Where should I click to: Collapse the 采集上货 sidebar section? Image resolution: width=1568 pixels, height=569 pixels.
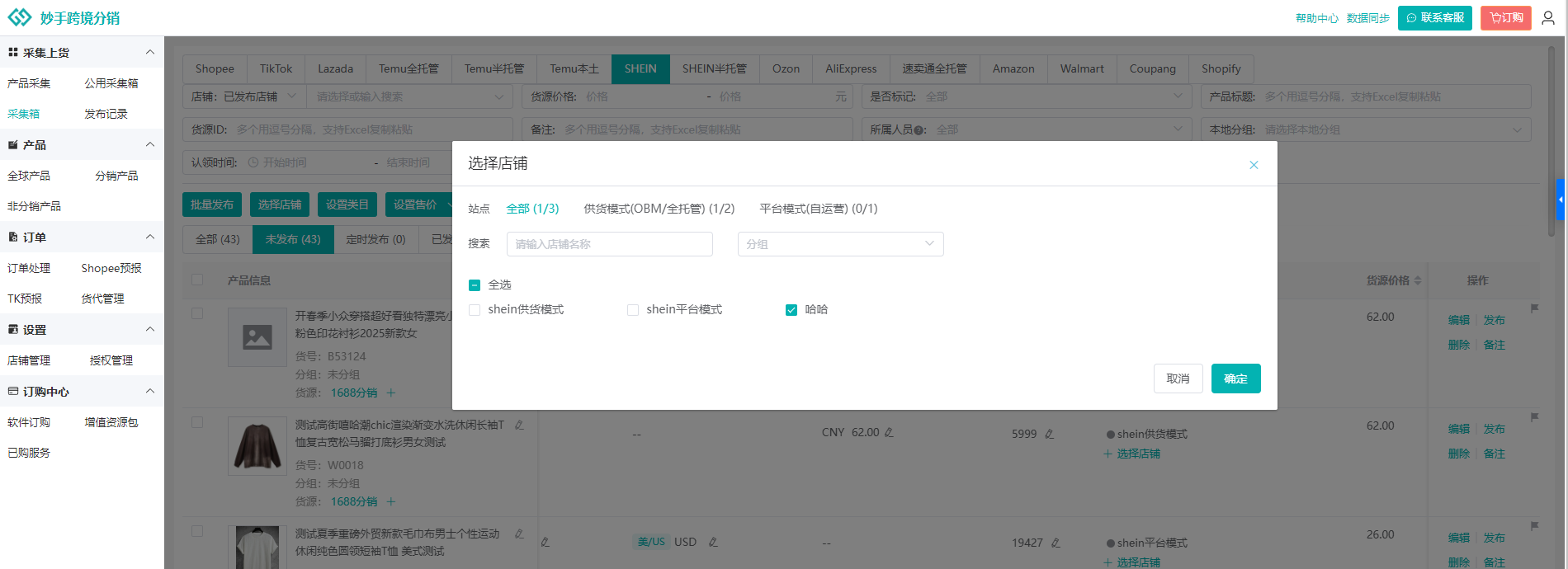tap(150, 52)
